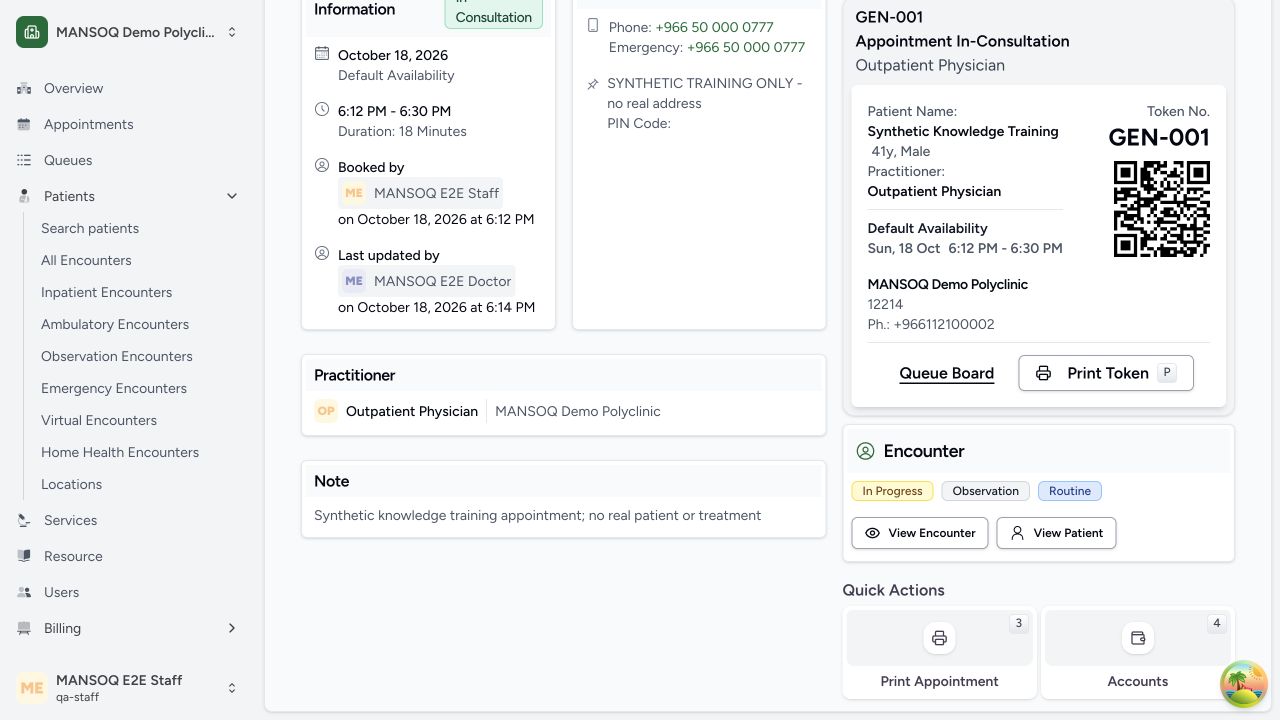
Task: Click the Print Appointment quick action
Action: [939, 652]
